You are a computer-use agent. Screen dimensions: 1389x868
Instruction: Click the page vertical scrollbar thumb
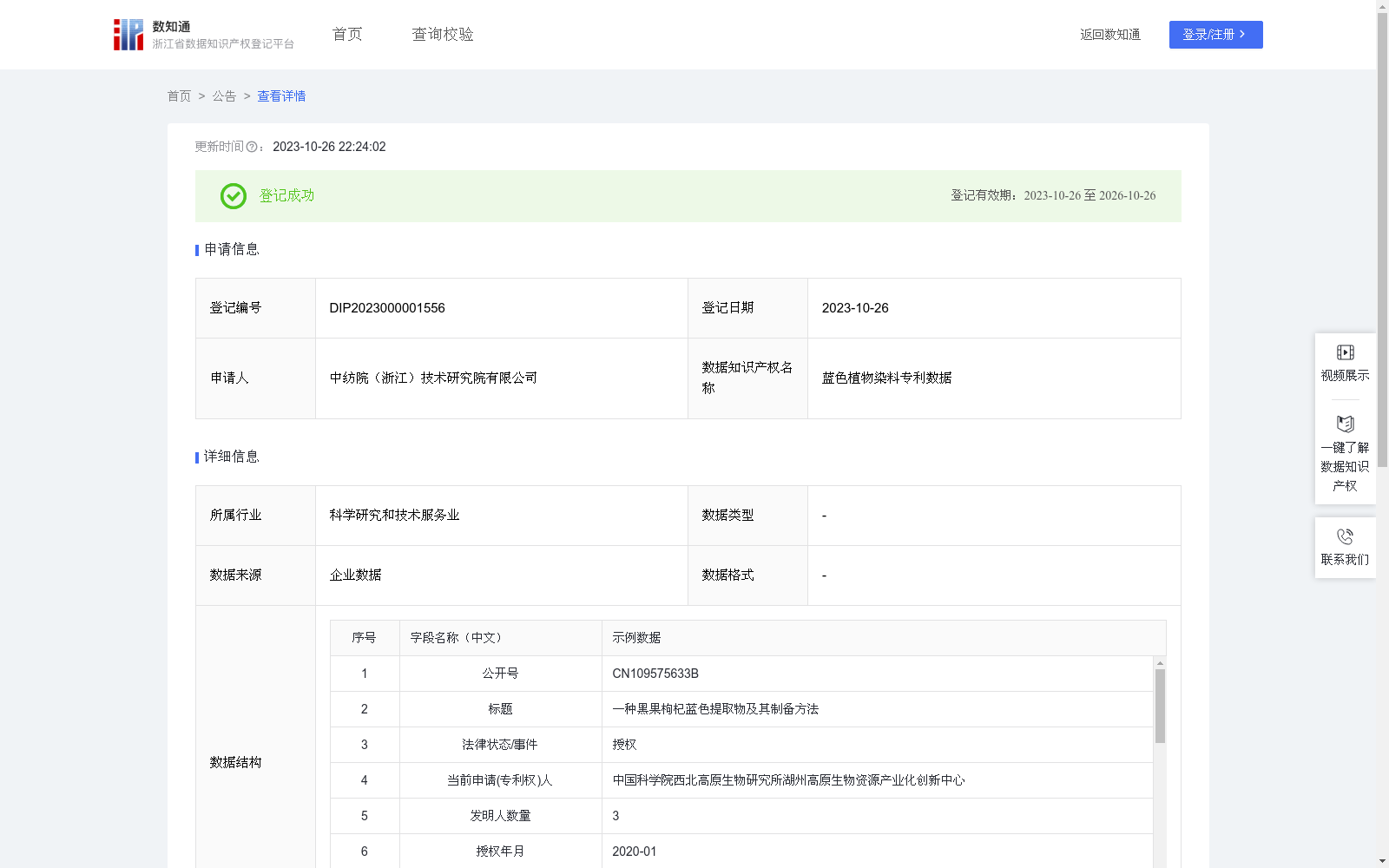(x=1382, y=240)
